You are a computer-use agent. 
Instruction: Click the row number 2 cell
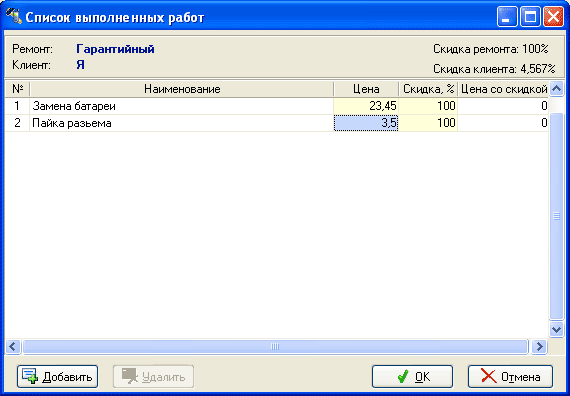point(17,123)
